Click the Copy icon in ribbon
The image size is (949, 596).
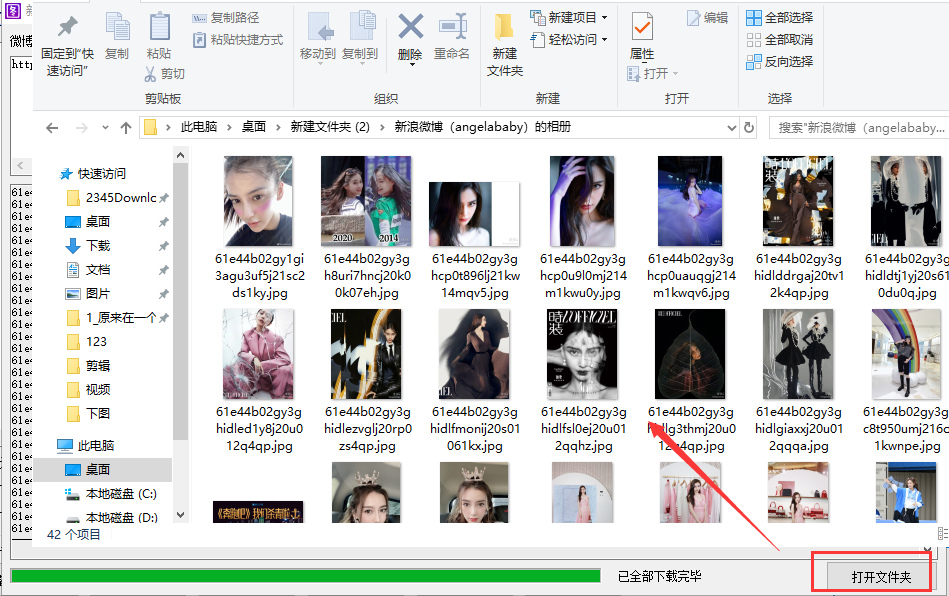(x=117, y=27)
